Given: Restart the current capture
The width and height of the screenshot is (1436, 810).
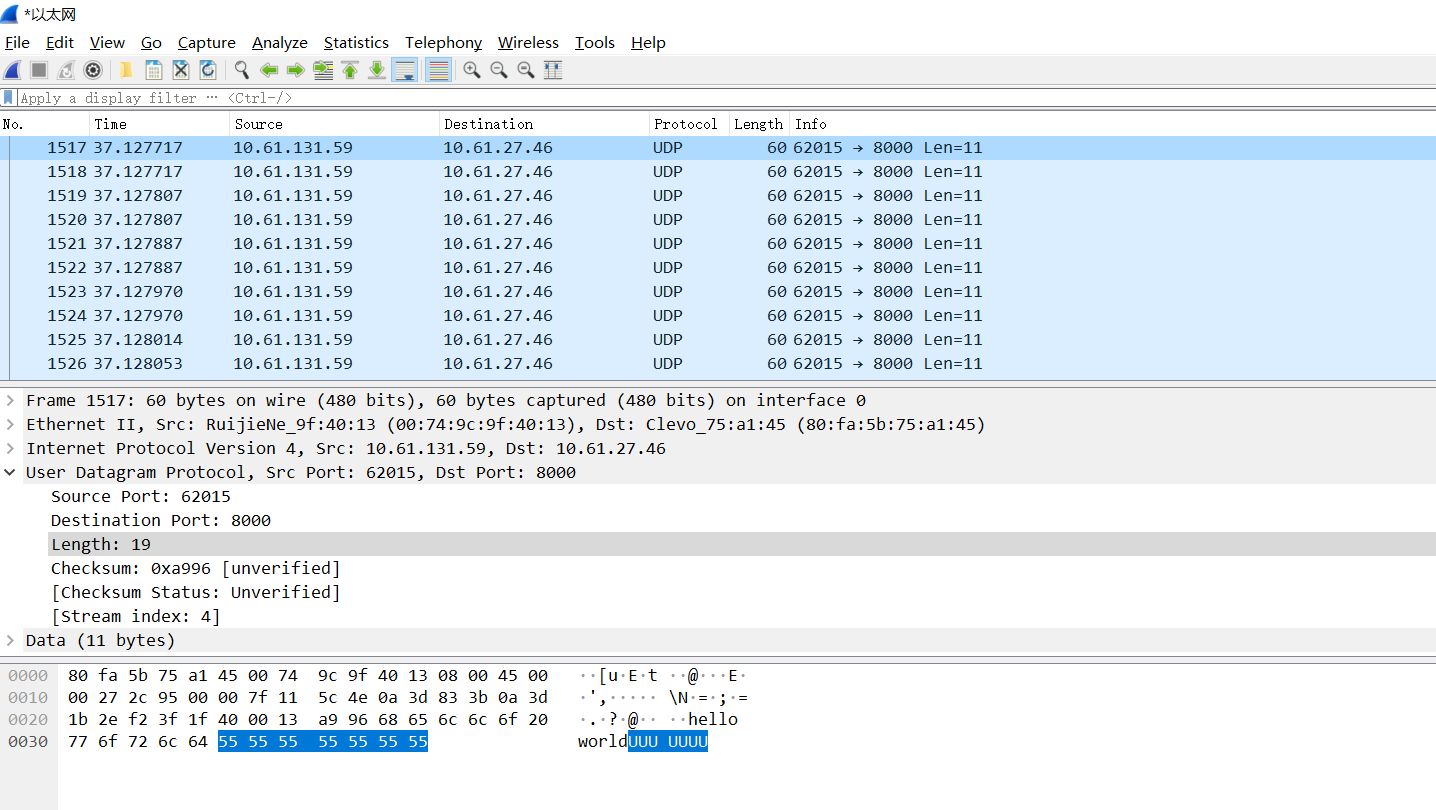Looking at the screenshot, I should click(66, 70).
